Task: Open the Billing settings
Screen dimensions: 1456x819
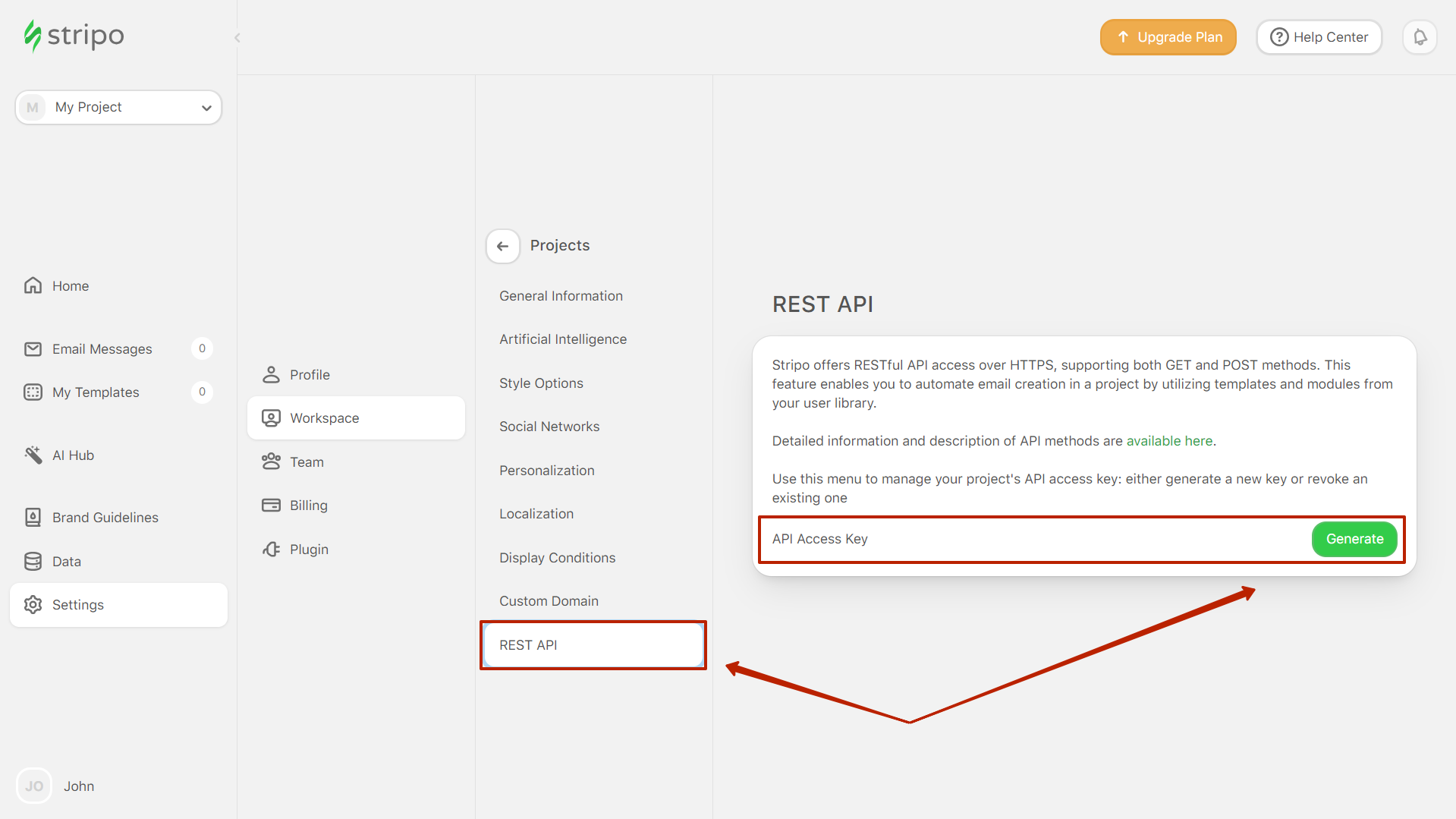Action: (x=308, y=506)
